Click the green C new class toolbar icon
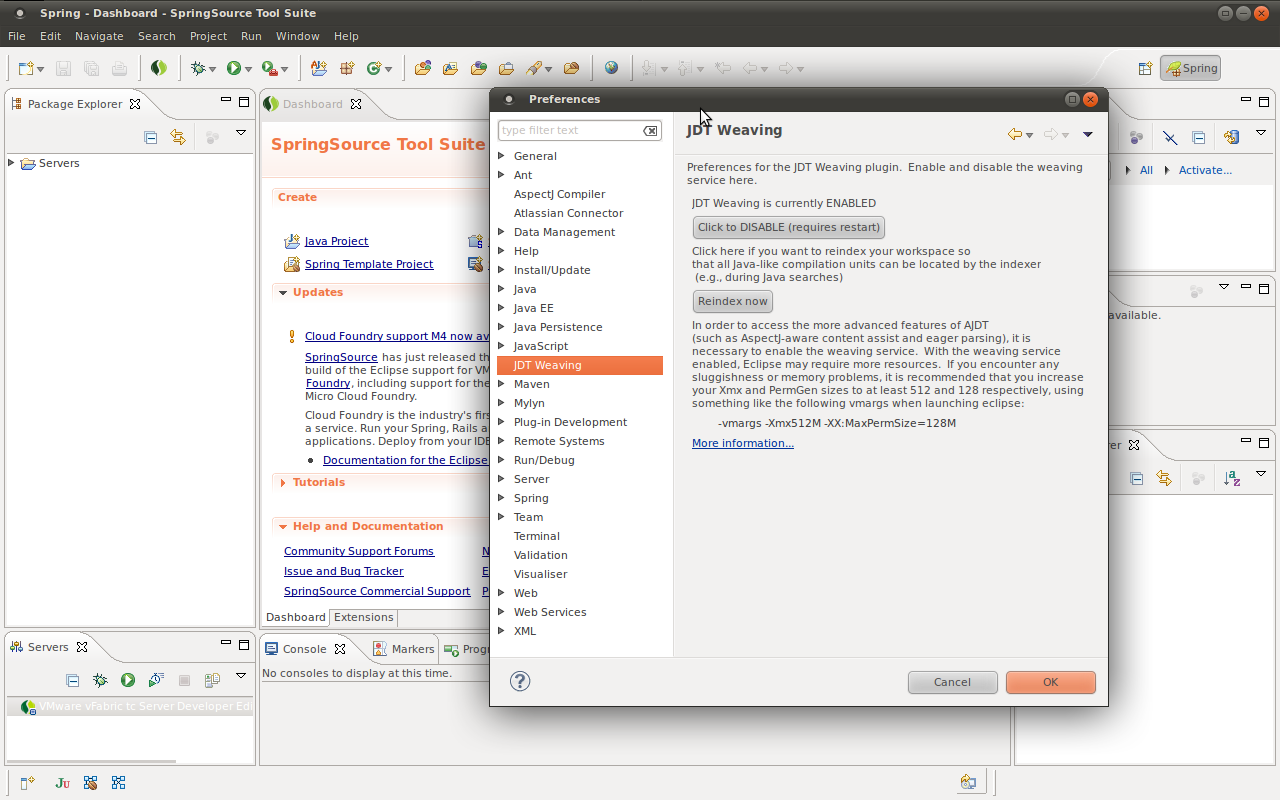The height and width of the screenshot is (800, 1280). (x=374, y=68)
